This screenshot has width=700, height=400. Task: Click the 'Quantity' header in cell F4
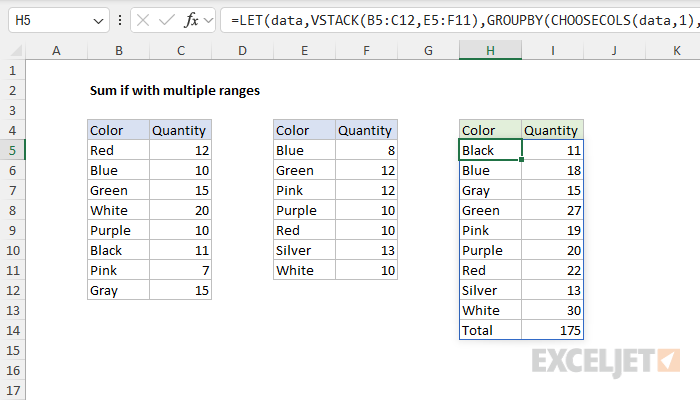pos(366,130)
